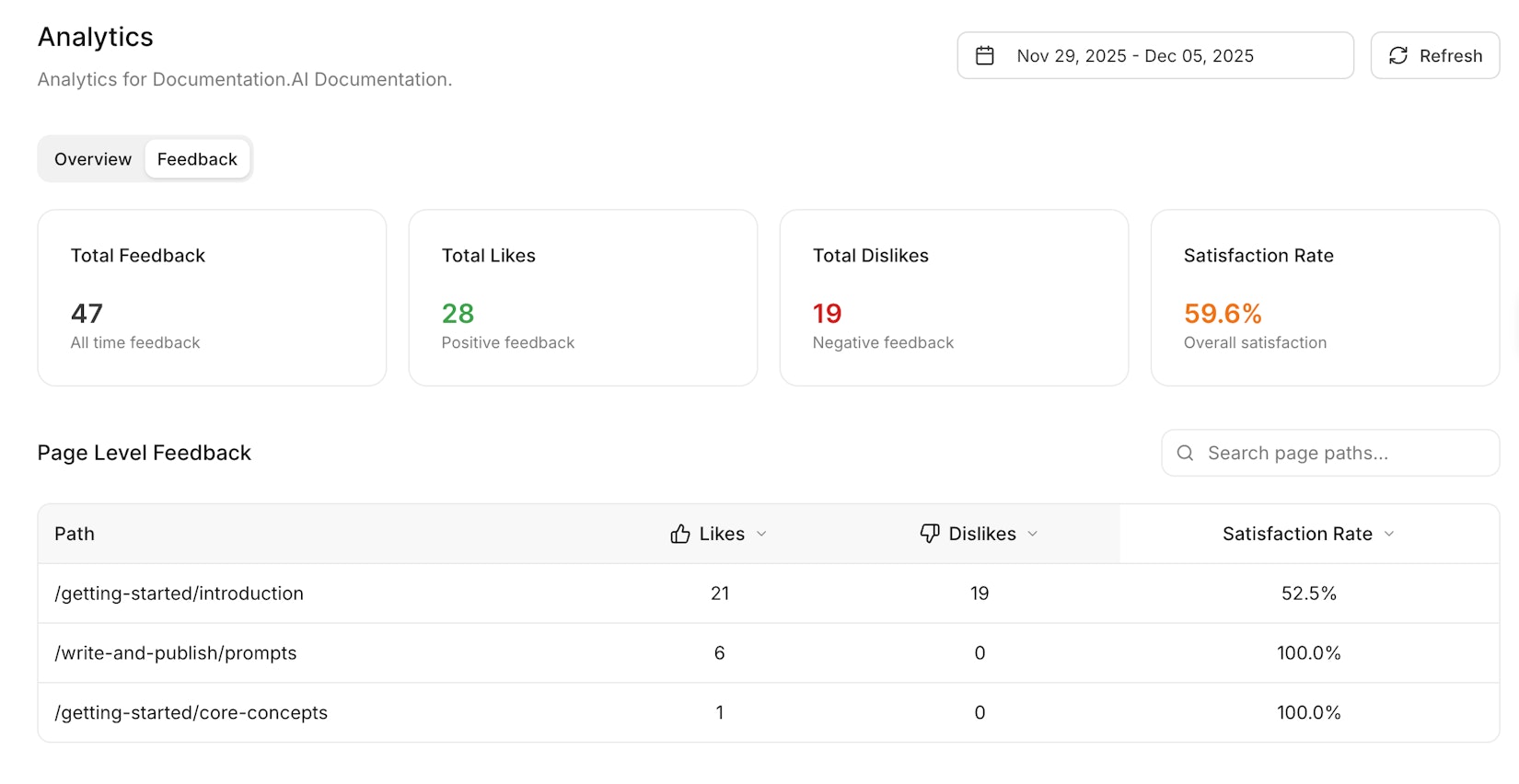
Task: Click the 6 likes value for prompts
Action: pyautogui.click(x=720, y=653)
